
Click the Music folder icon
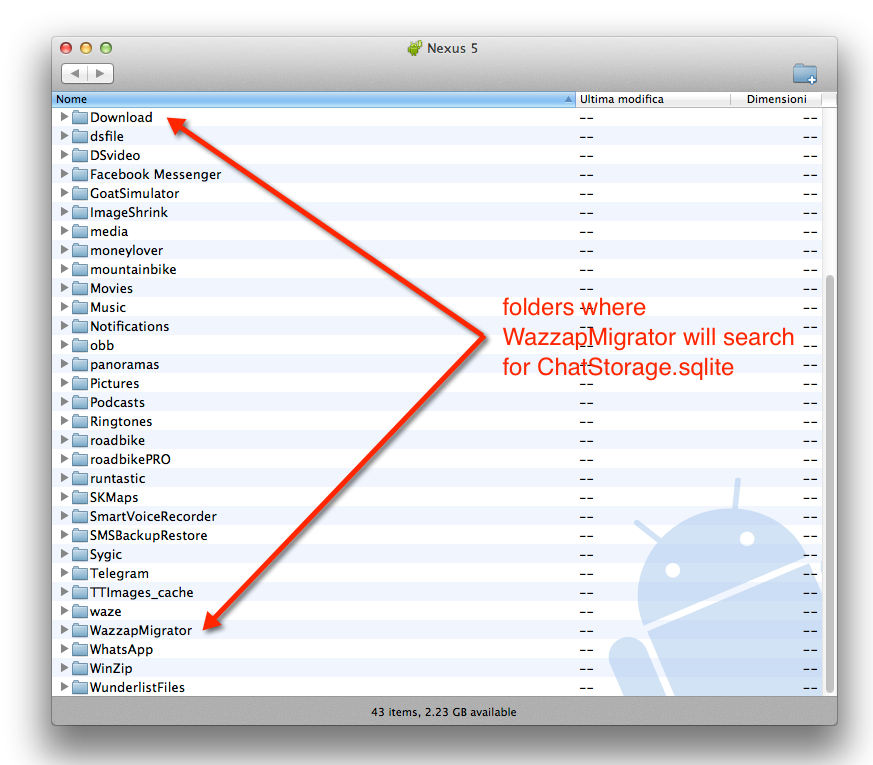(80, 307)
